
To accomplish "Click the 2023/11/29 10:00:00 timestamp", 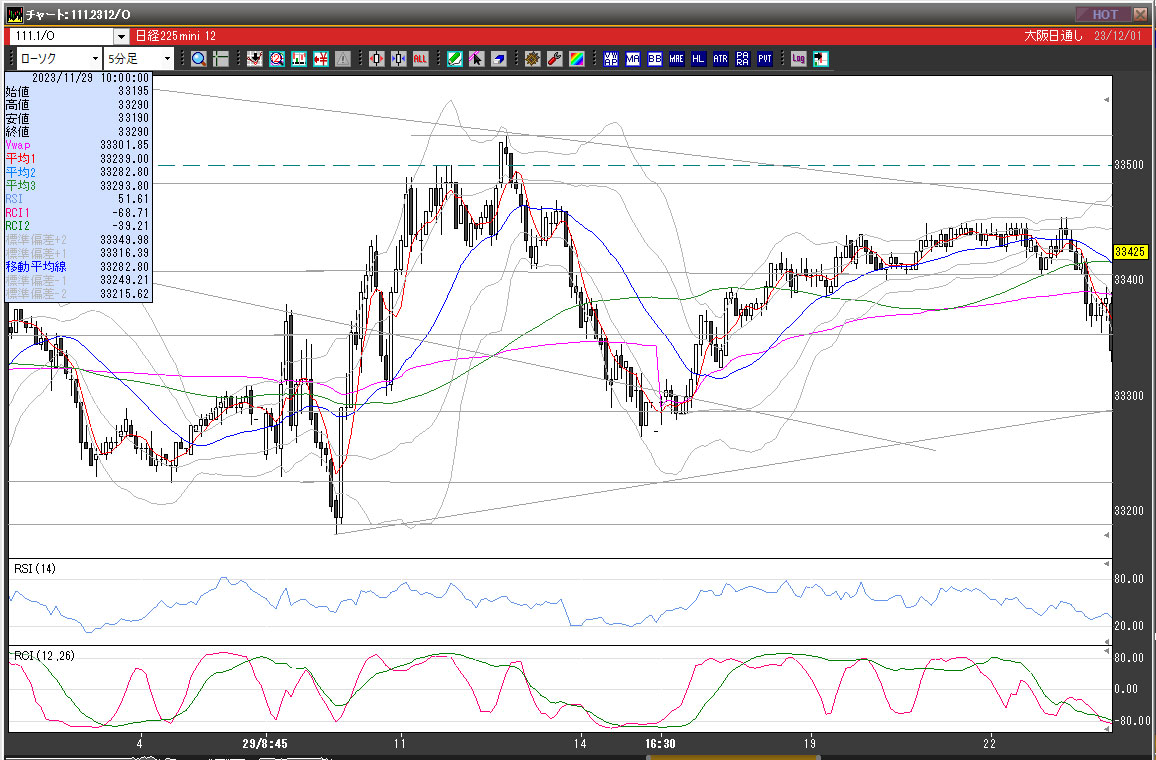I will (x=90, y=77).
